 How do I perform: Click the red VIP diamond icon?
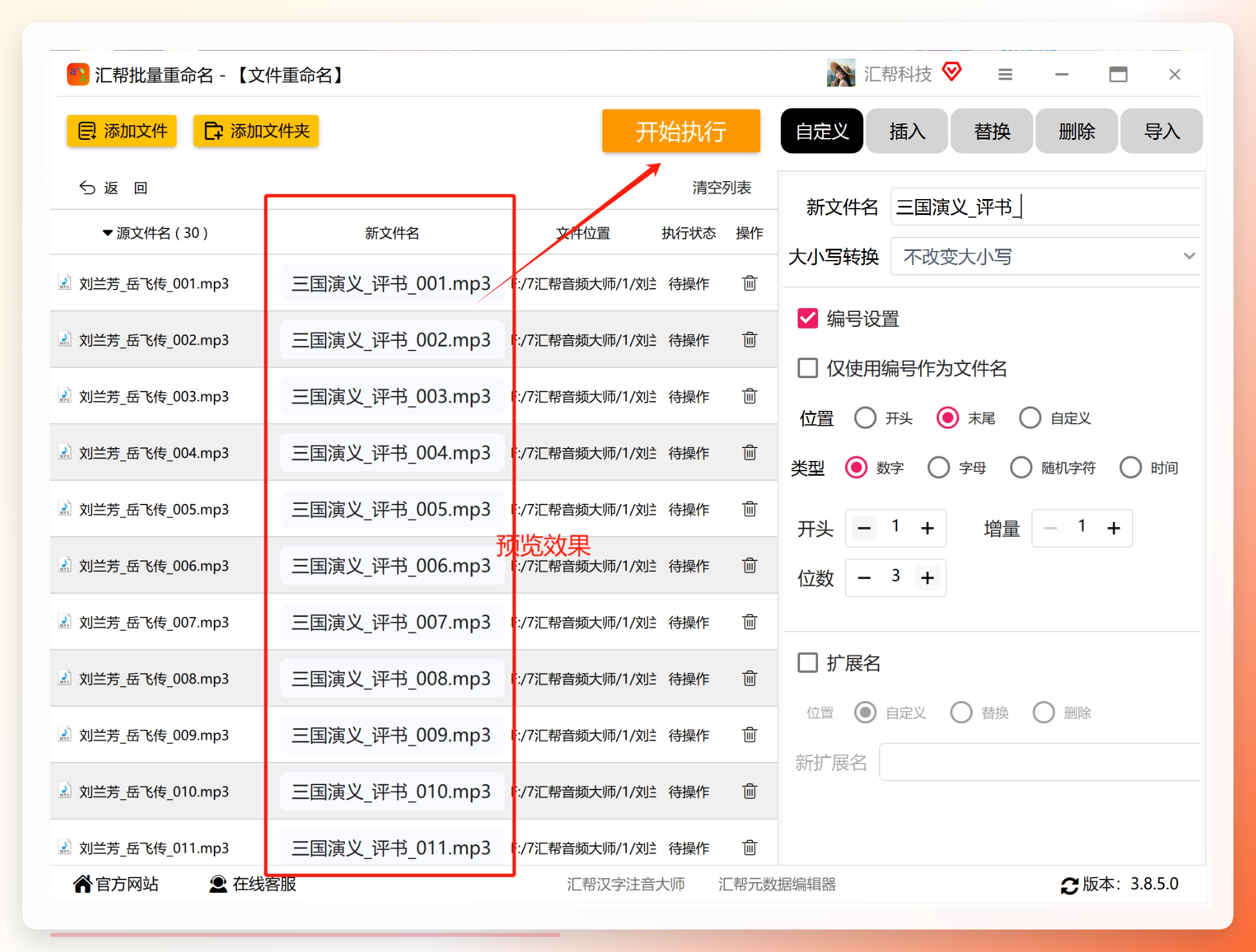tap(952, 71)
